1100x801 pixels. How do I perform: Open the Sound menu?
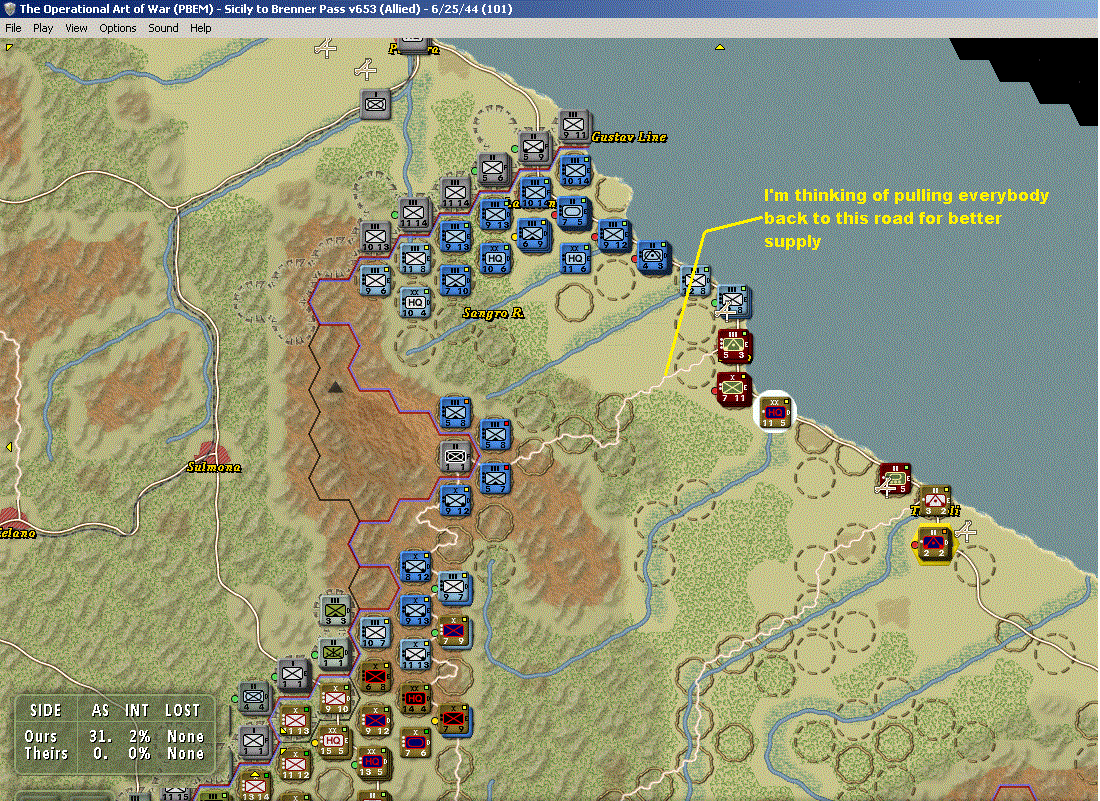[x=163, y=28]
